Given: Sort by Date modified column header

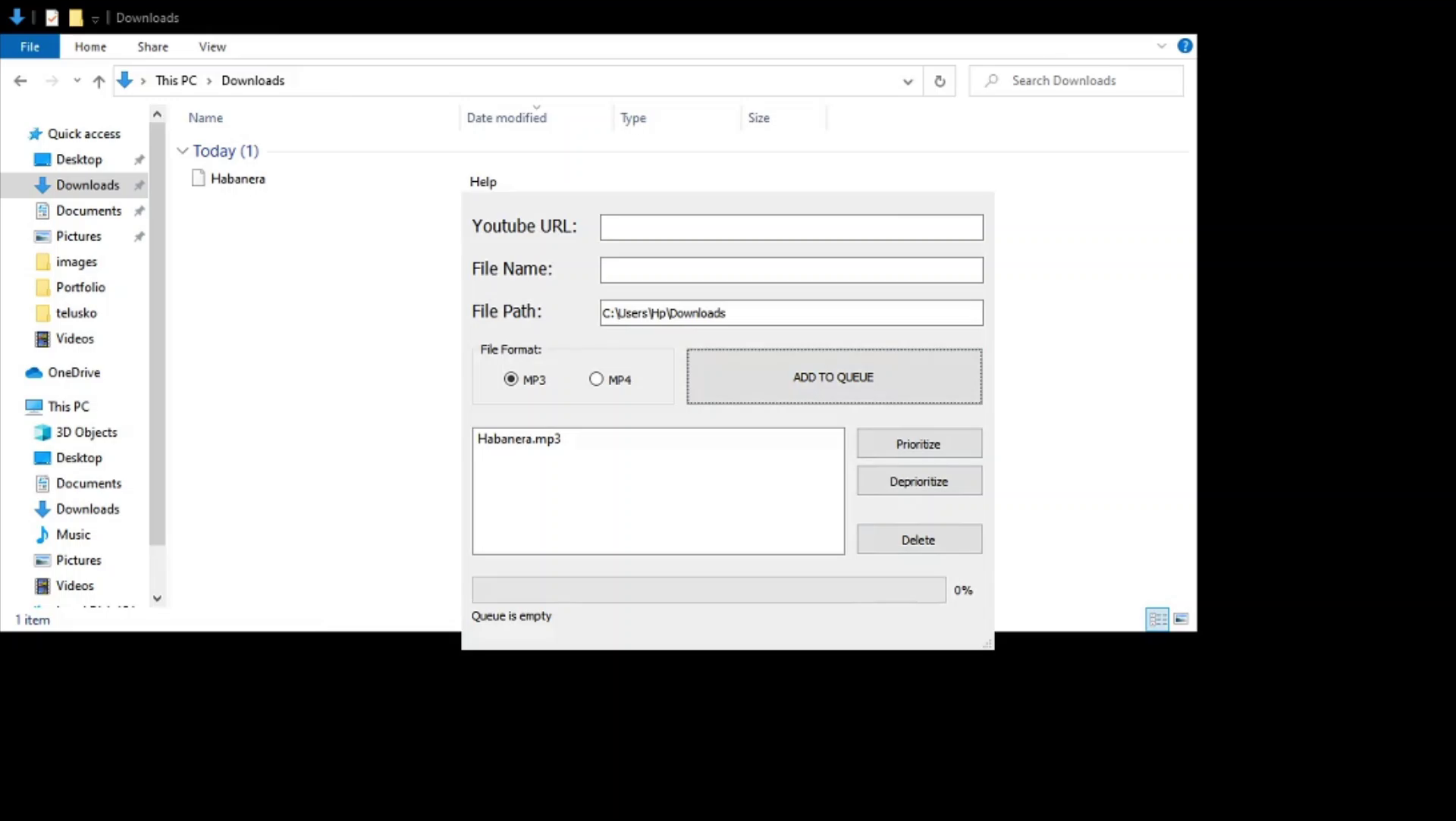Looking at the screenshot, I should 507,118.
